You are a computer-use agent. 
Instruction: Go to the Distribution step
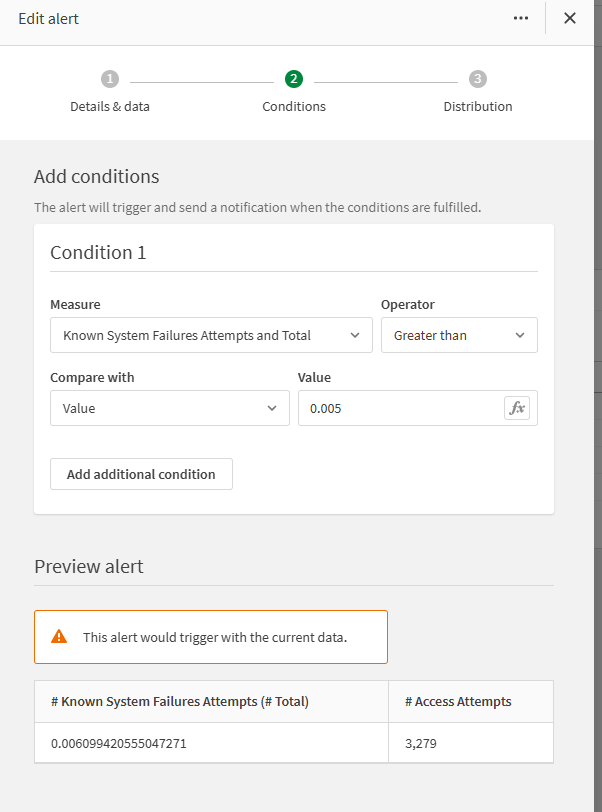point(478,106)
